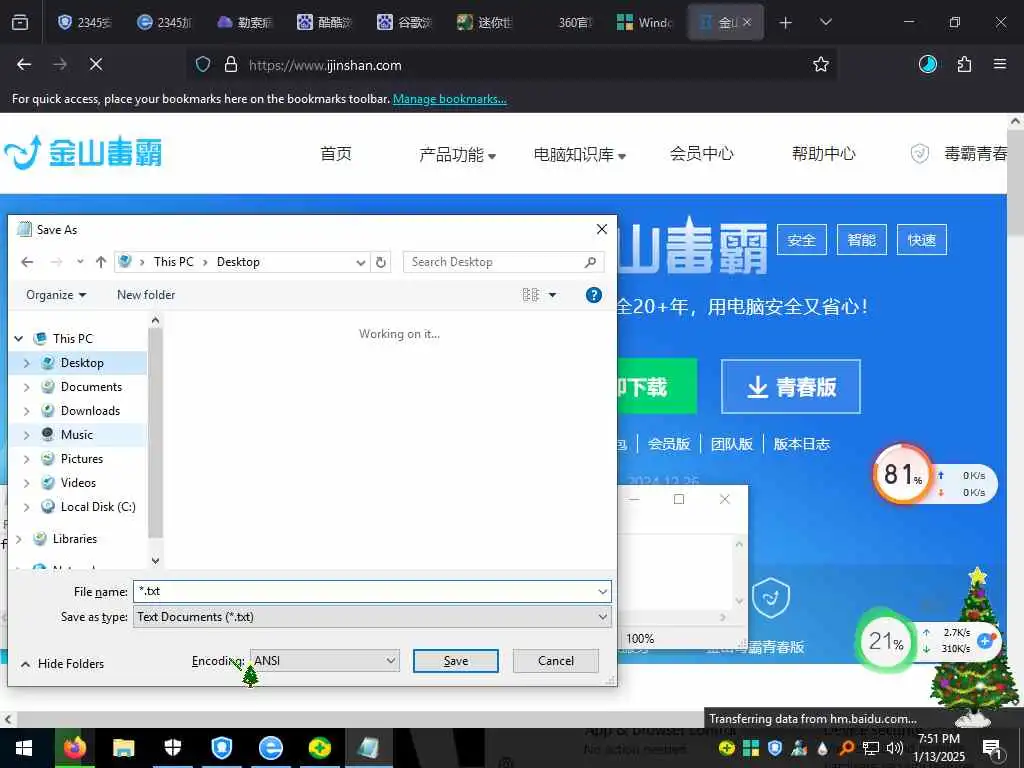Open the Firefox hamburger application menu
The height and width of the screenshot is (768, 1024).
point(1000,64)
